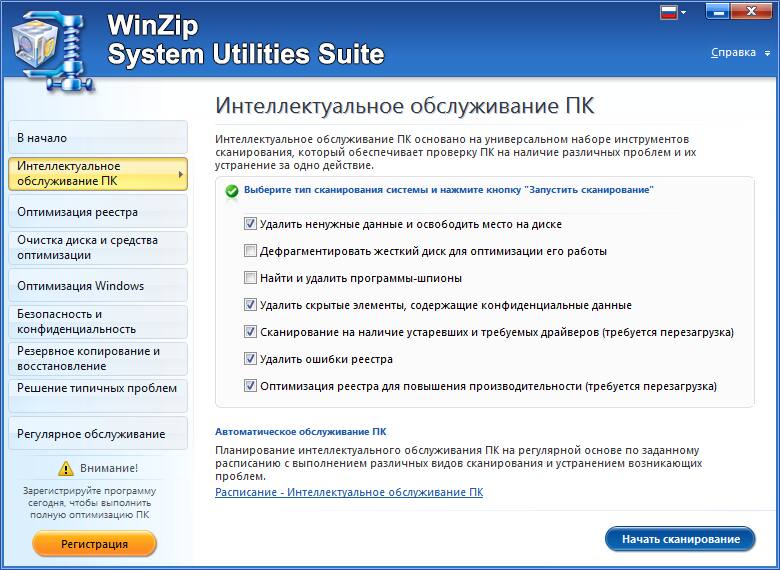780x570 pixels.
Task: Click the green checkmark shield icon
Action: (x=232, y=190)
